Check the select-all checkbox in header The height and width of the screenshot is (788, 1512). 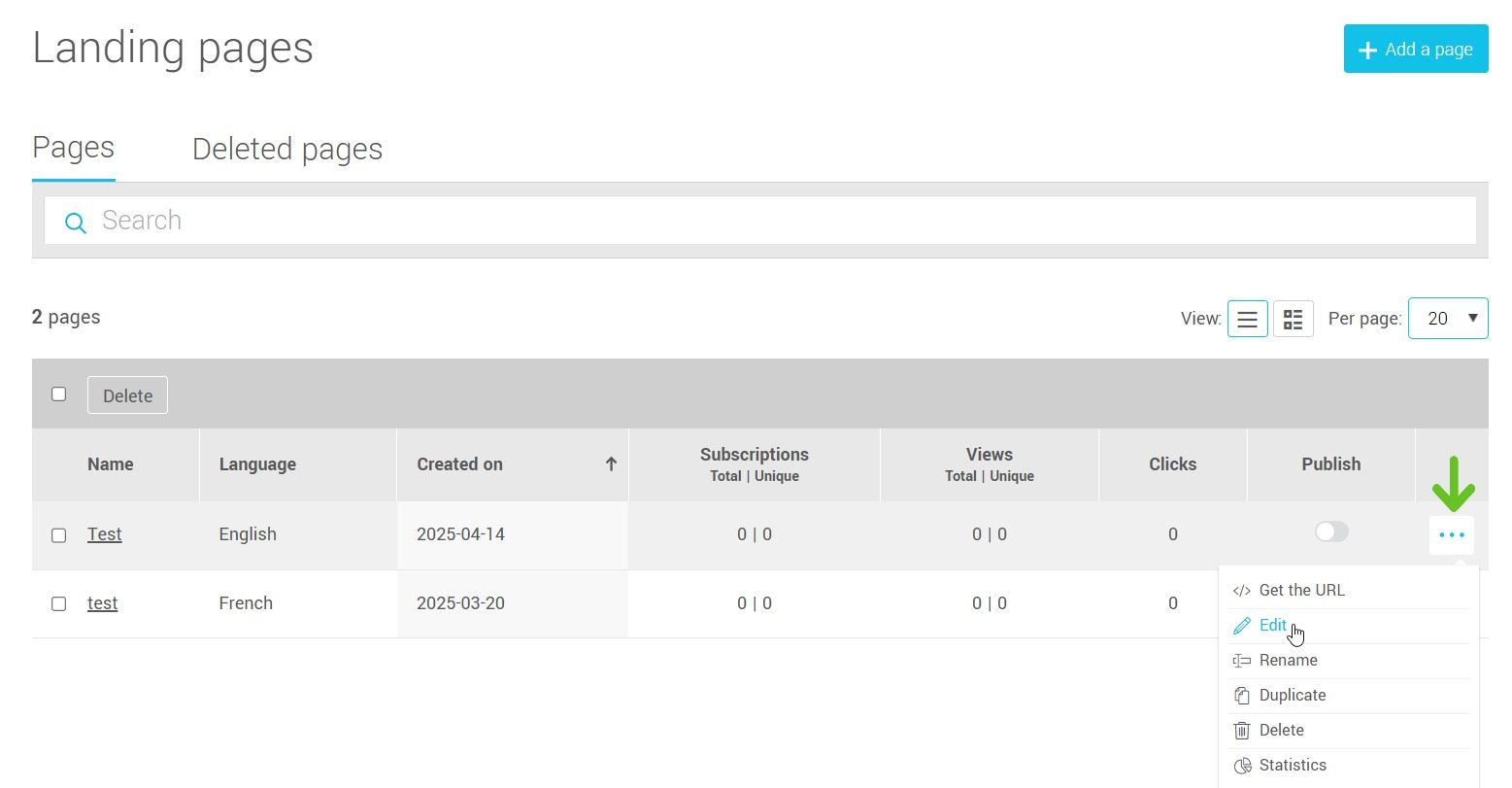pos(59,394)
